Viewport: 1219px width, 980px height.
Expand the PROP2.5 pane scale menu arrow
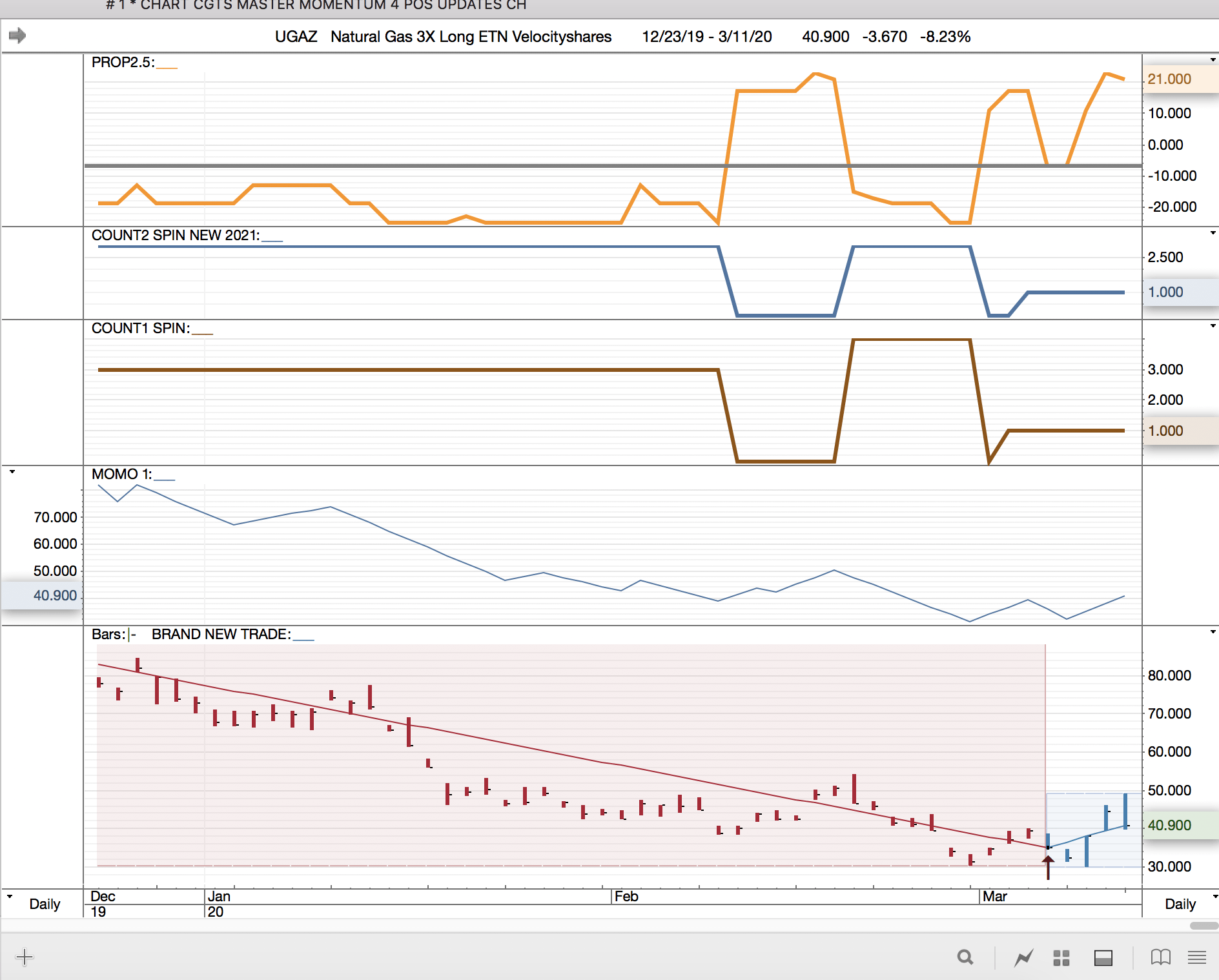pos(1213,60)
